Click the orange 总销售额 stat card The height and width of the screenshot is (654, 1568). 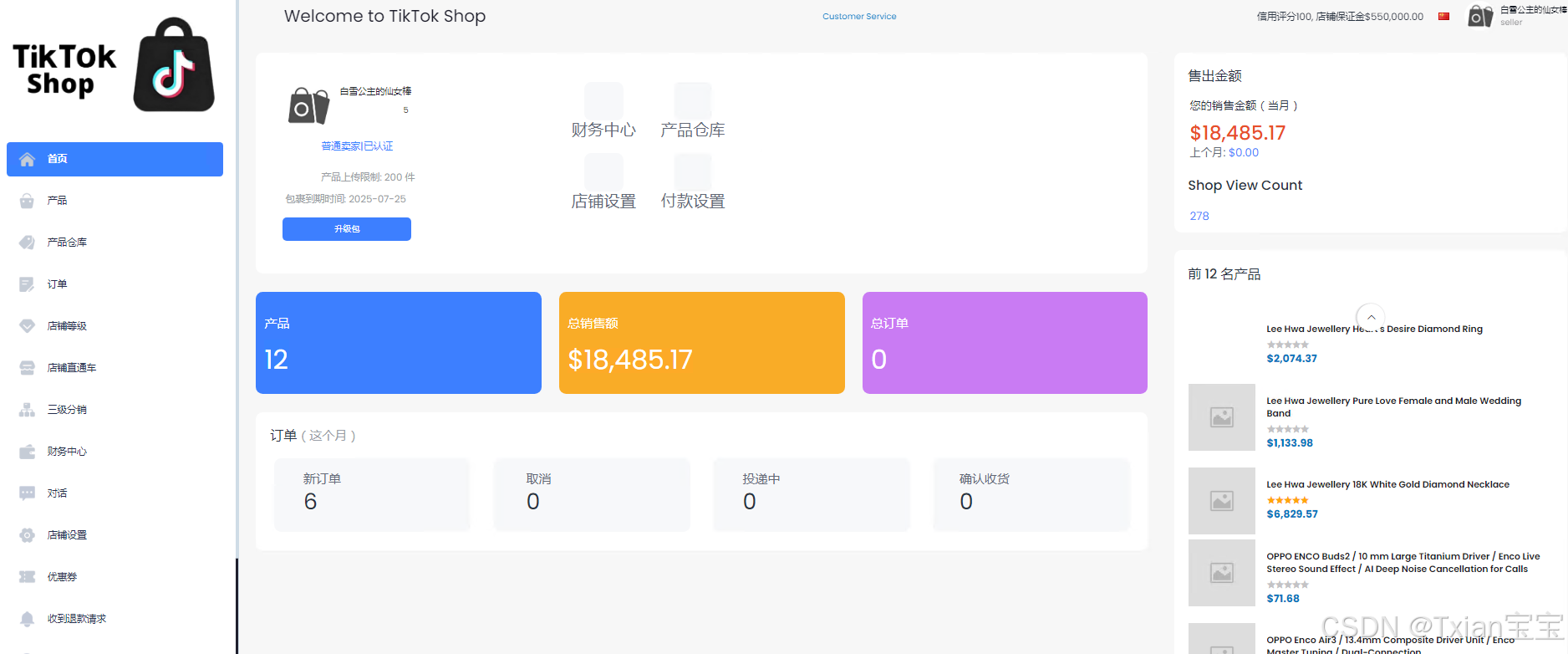pyautogui.click(x=702, y=343)
